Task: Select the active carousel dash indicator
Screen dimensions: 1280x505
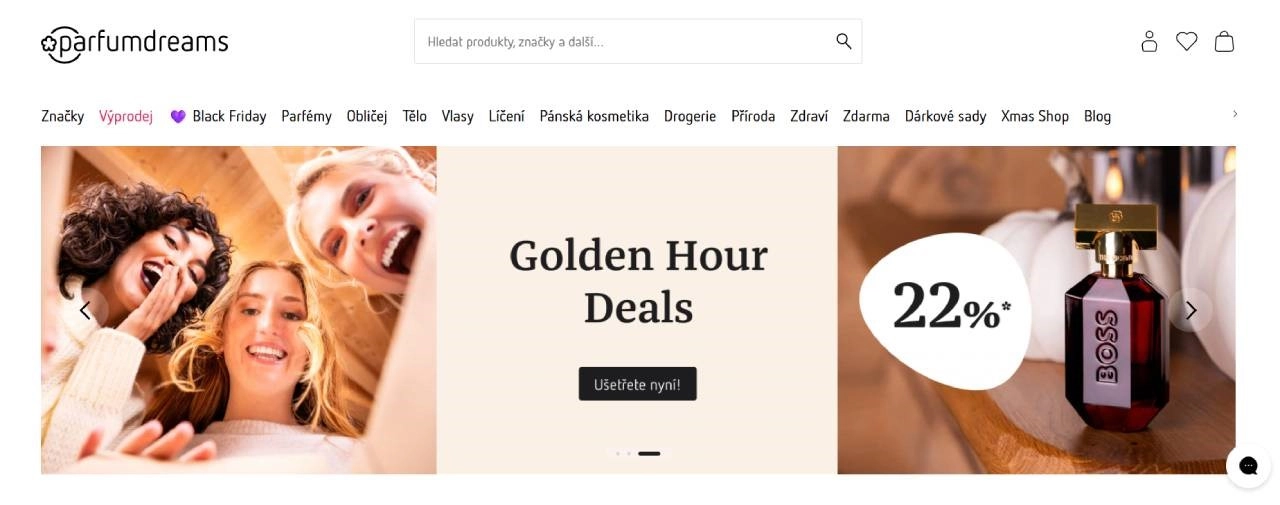Action: pos(649,454)
